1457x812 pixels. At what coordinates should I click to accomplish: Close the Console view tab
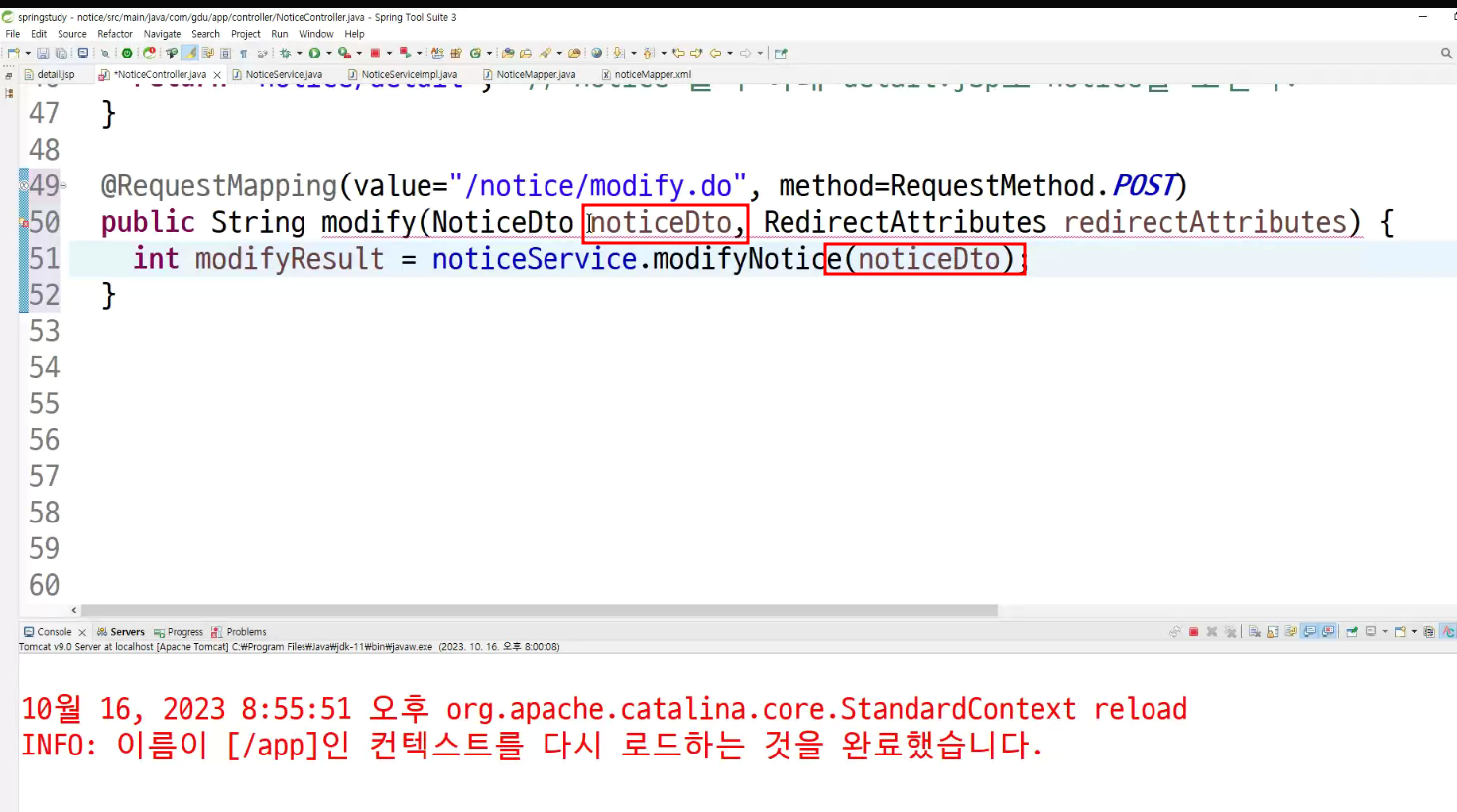[82, 632]
